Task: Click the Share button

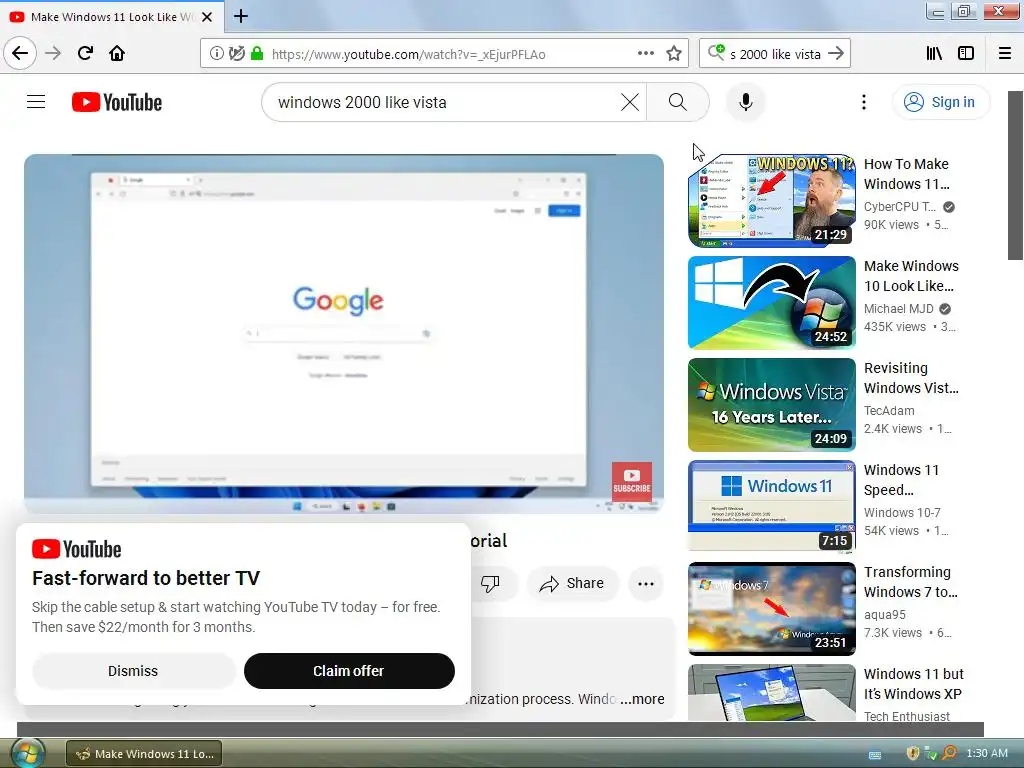Action: [x=572, y=583]
